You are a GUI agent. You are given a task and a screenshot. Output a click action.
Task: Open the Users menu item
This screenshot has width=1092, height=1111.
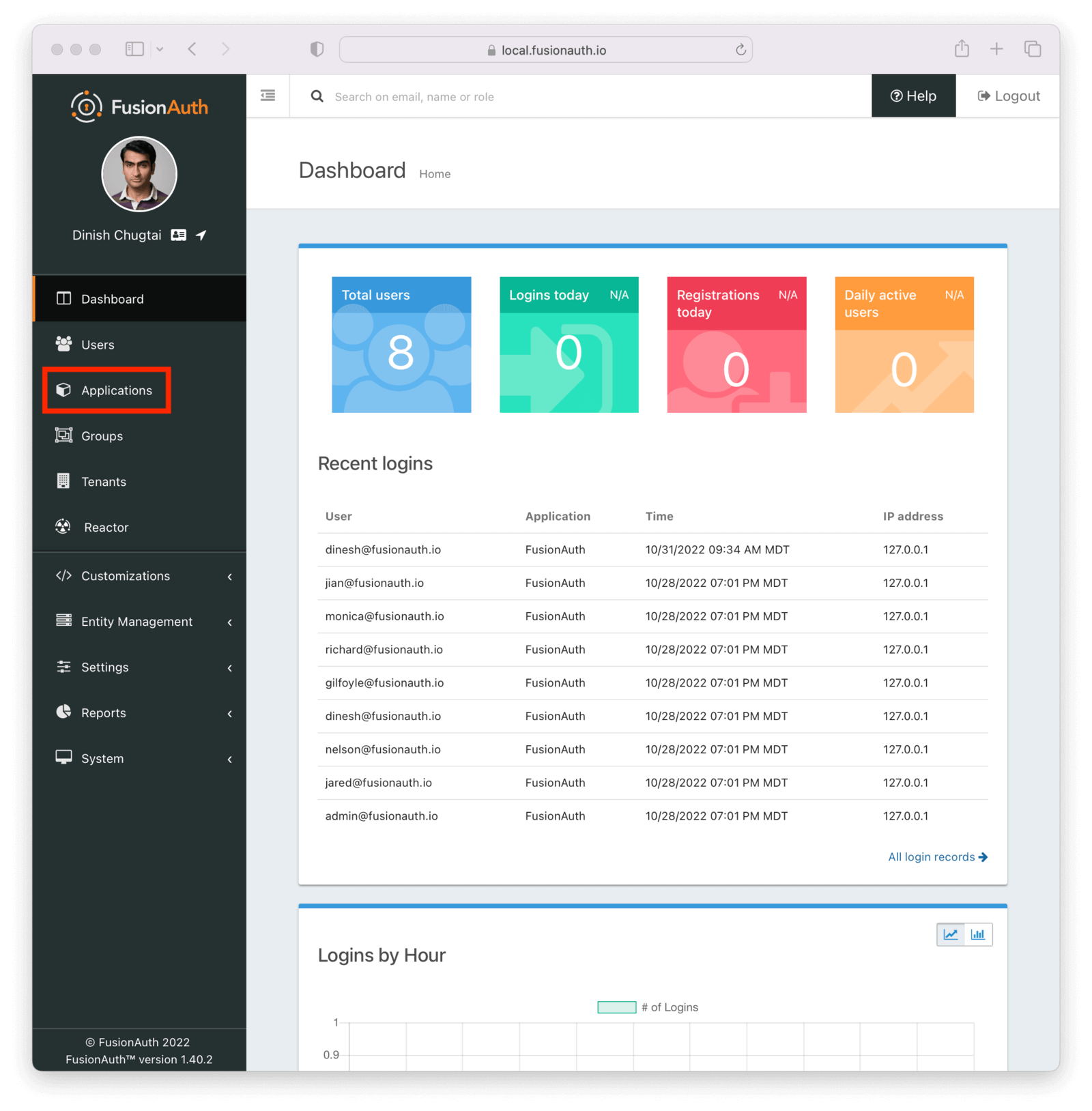[139, 344]
